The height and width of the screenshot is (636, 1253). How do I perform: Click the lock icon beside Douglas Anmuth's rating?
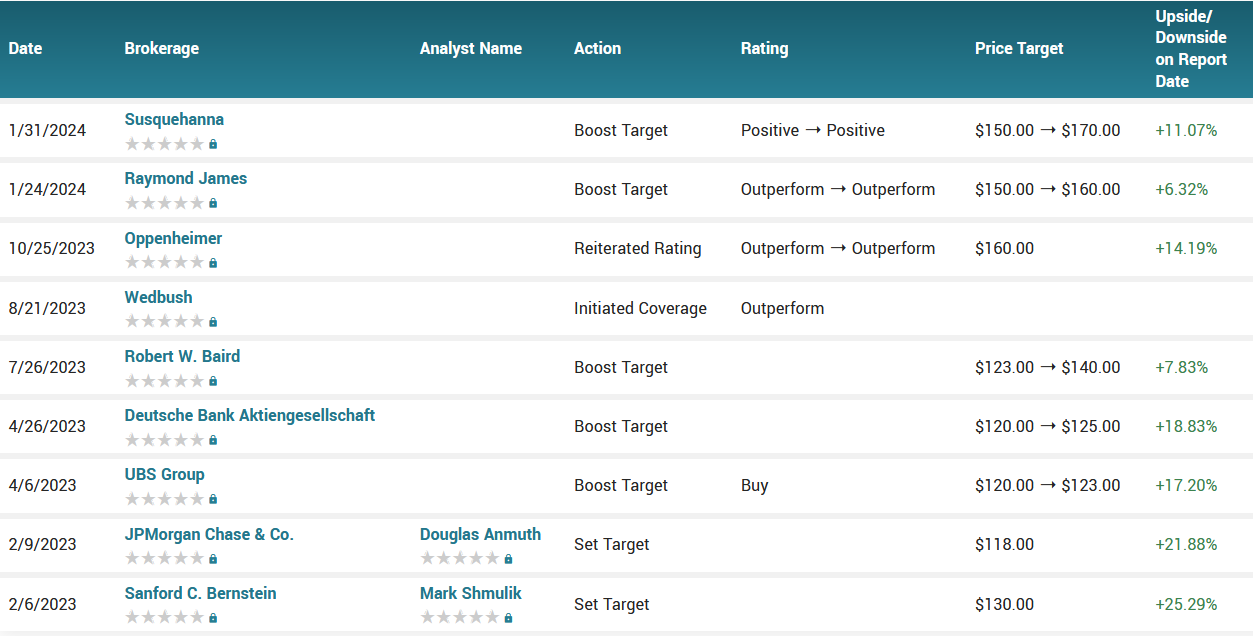pyautogui.click(x=509, y=558)
